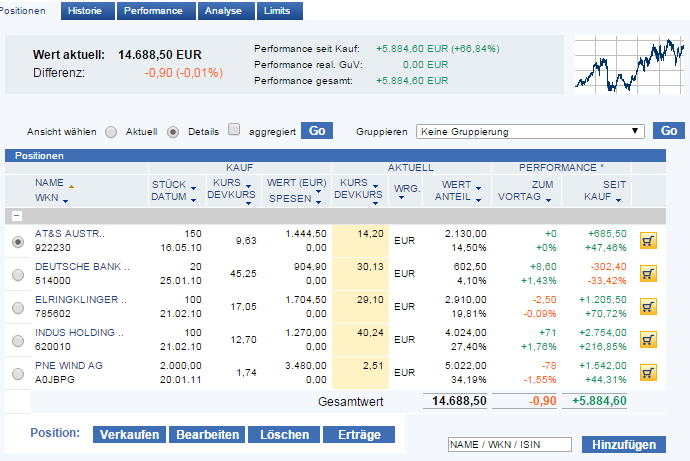Open the Keine Gruppierung dropdown
The image size is (690, 461).
click(x=530, y=132)
